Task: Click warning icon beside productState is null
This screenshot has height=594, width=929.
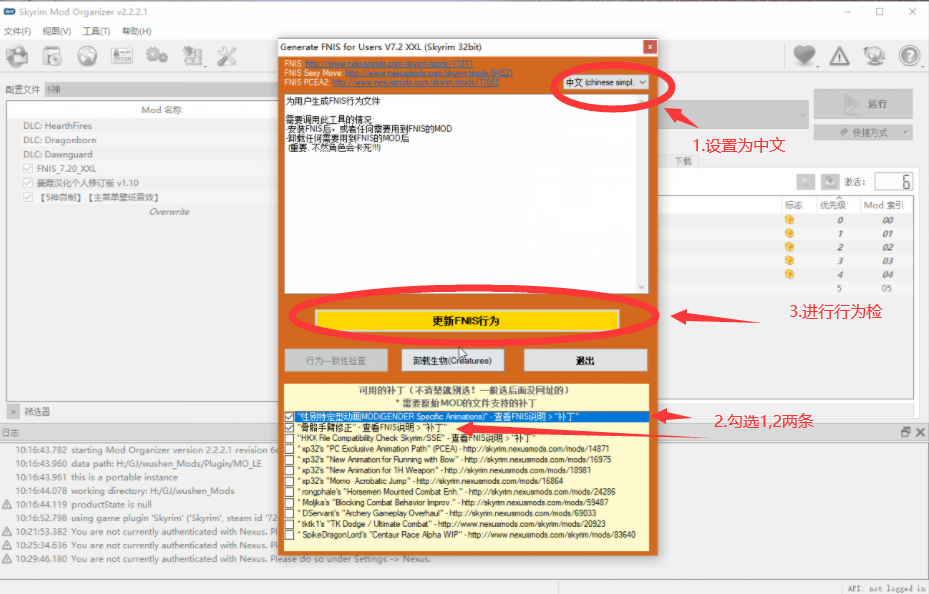Action: pos(7,505)
